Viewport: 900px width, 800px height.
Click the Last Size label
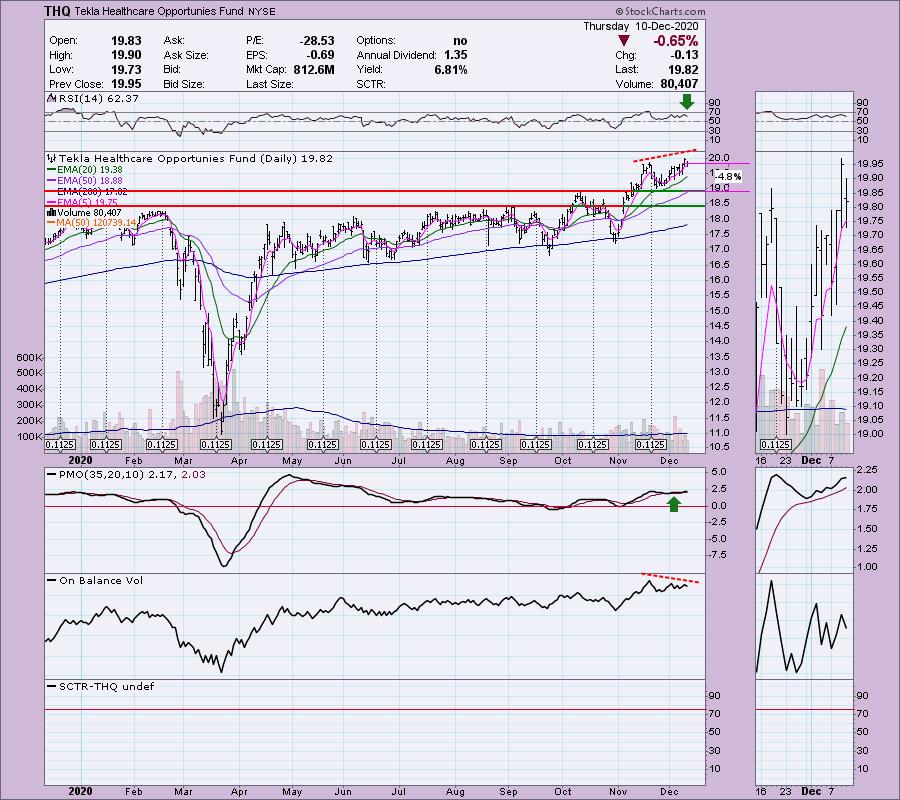[x=269, y=84]
